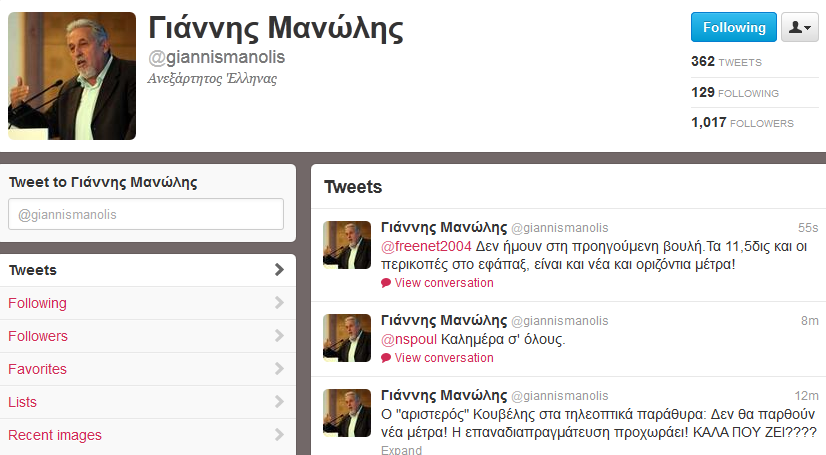Toggle the blue Following button
Image resolution: width=826 pixels, height=455 pixels.
(x=734, y=27)
